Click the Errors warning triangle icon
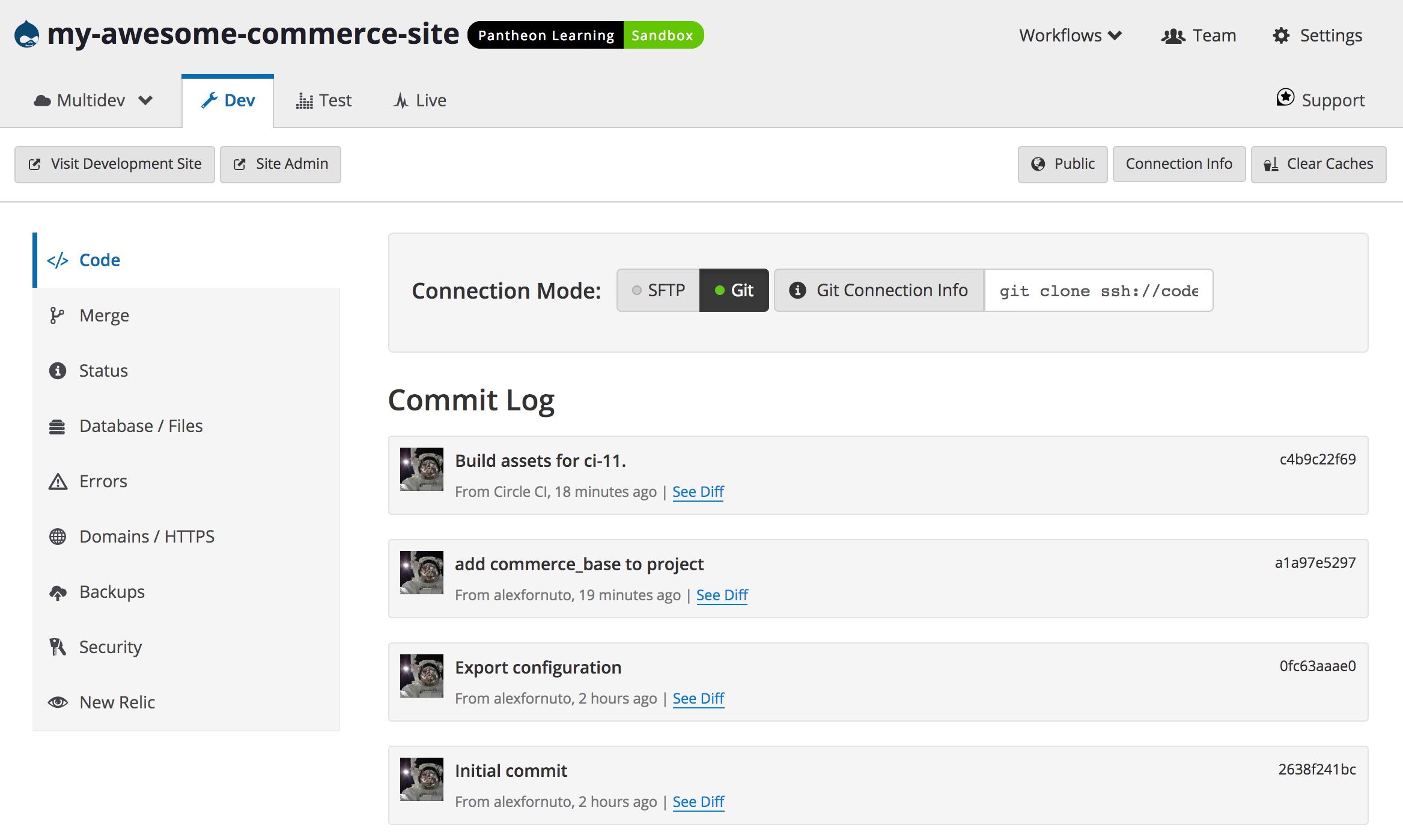 pos(57,482)
